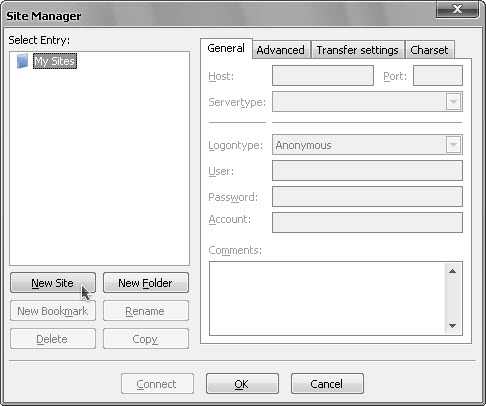Expand the Logontype Anonymous dropdown
Image resolution: width=486 pixels, height=406 pixels.
click(453, 145)
